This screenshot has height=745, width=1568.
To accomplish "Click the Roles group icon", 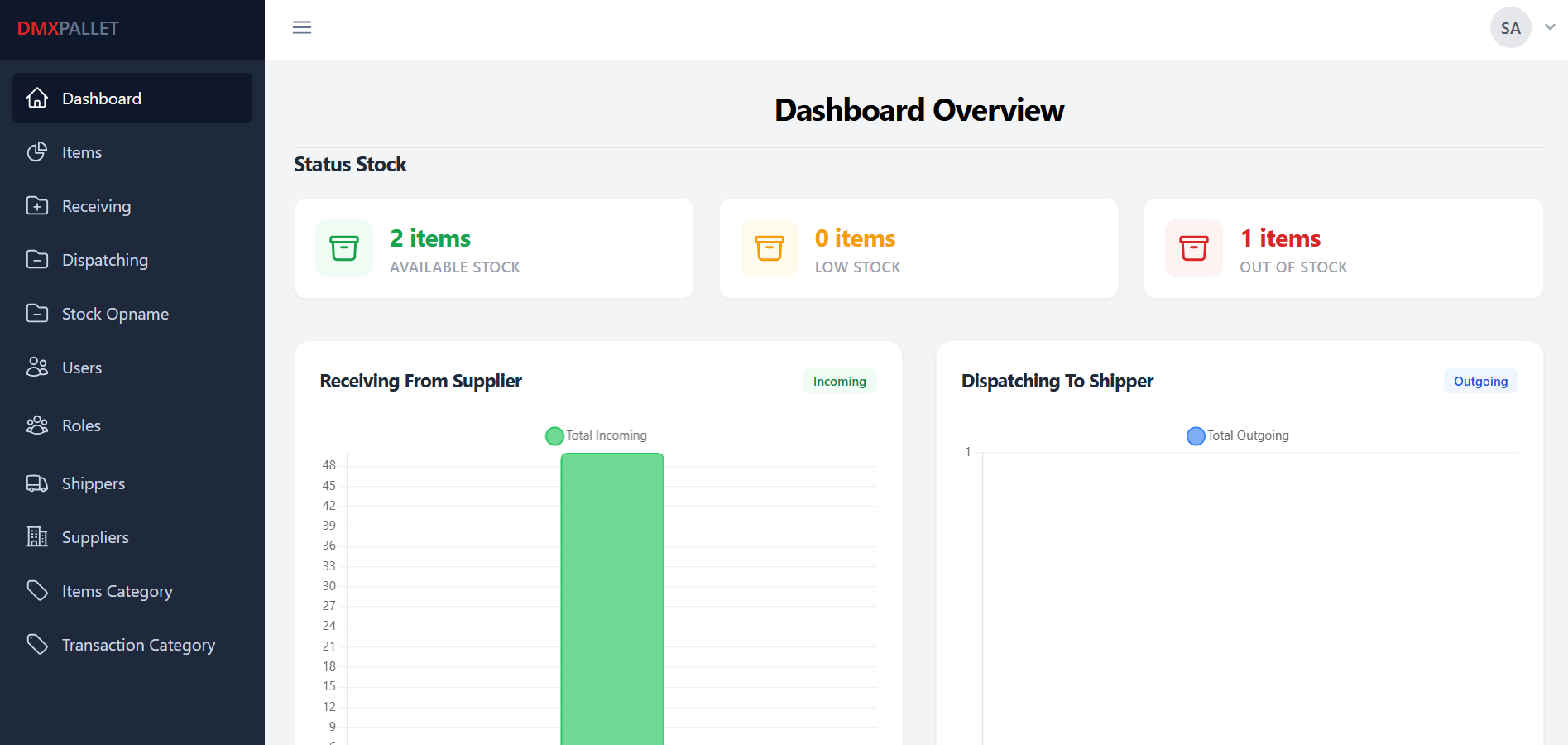I will tap(37, 425).
